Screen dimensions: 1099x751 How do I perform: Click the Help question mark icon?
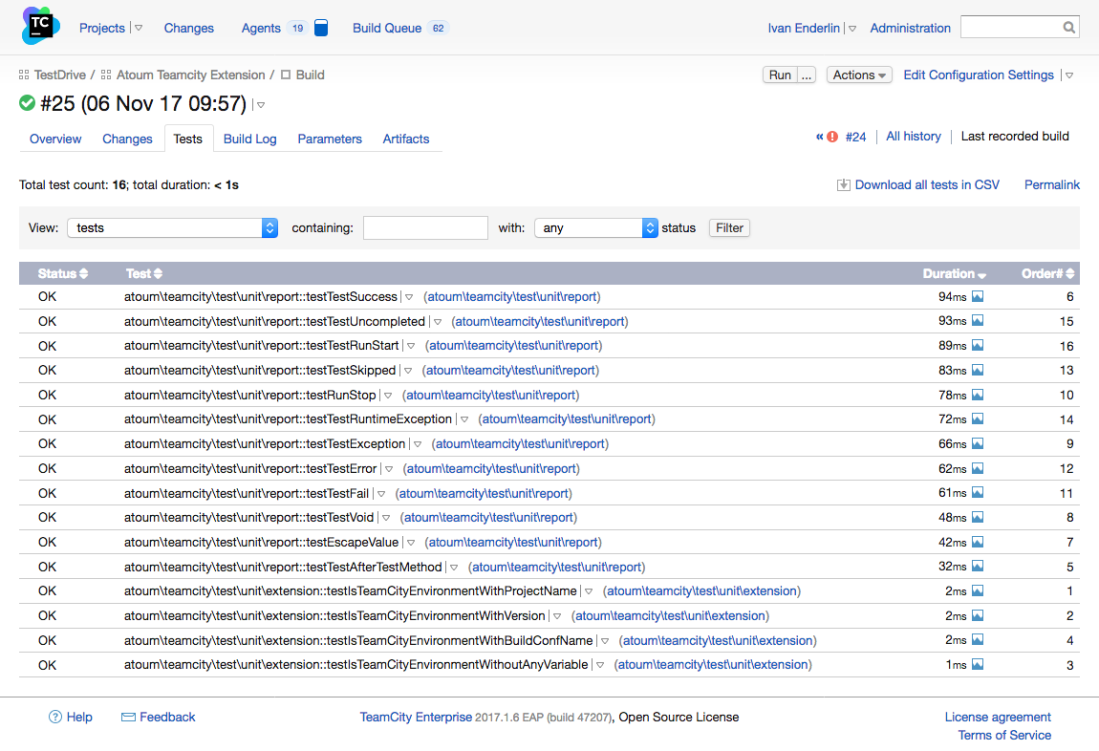click(55, 717)
